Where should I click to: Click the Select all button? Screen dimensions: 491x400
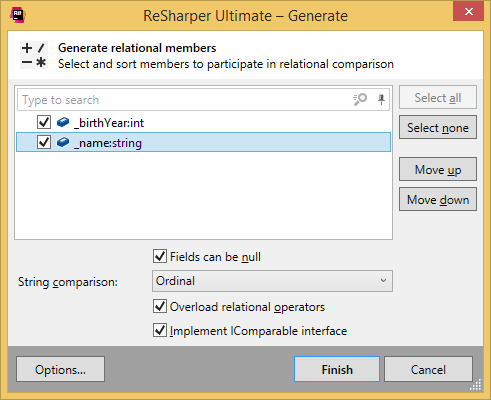point(438,97)
